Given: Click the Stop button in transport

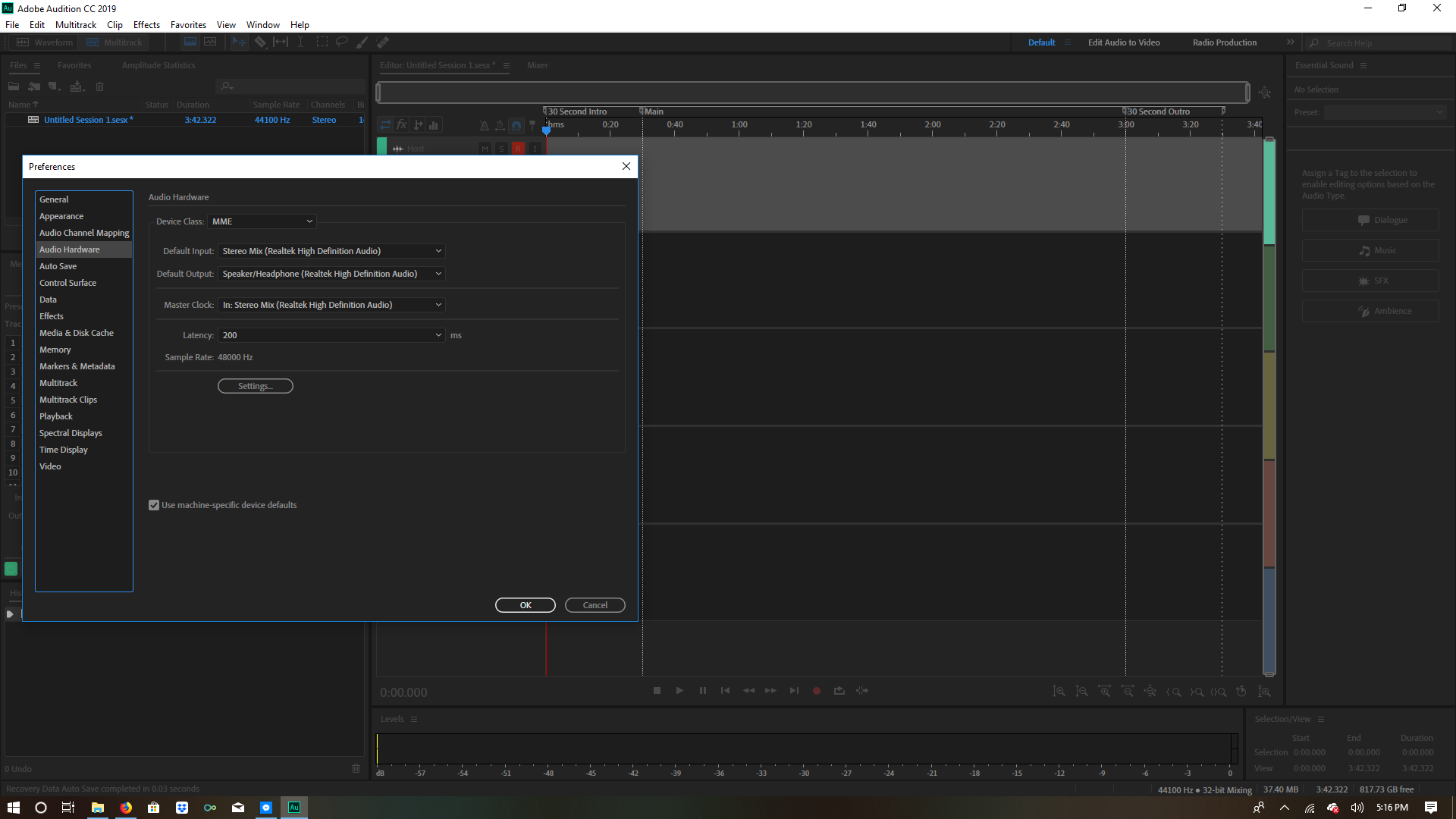Looking at the screenshot, I should pos(657,691).
